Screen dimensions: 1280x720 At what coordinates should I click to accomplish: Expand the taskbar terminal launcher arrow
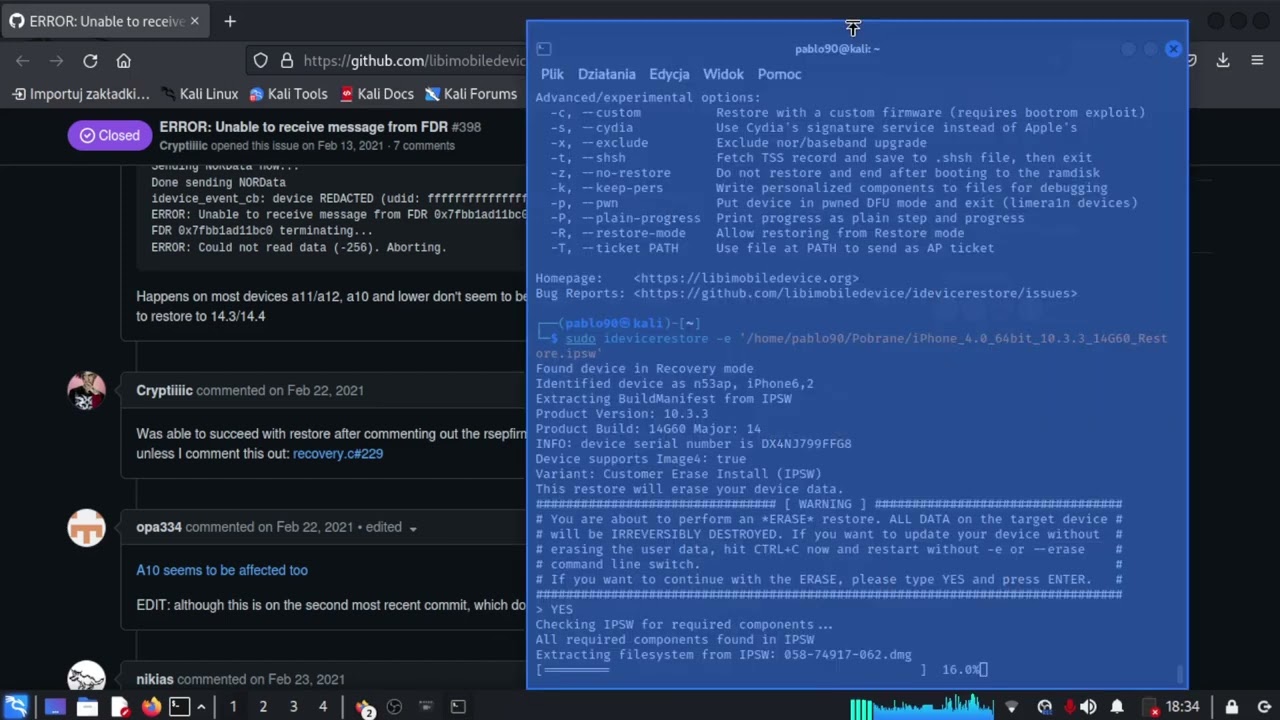click(201, 707)
